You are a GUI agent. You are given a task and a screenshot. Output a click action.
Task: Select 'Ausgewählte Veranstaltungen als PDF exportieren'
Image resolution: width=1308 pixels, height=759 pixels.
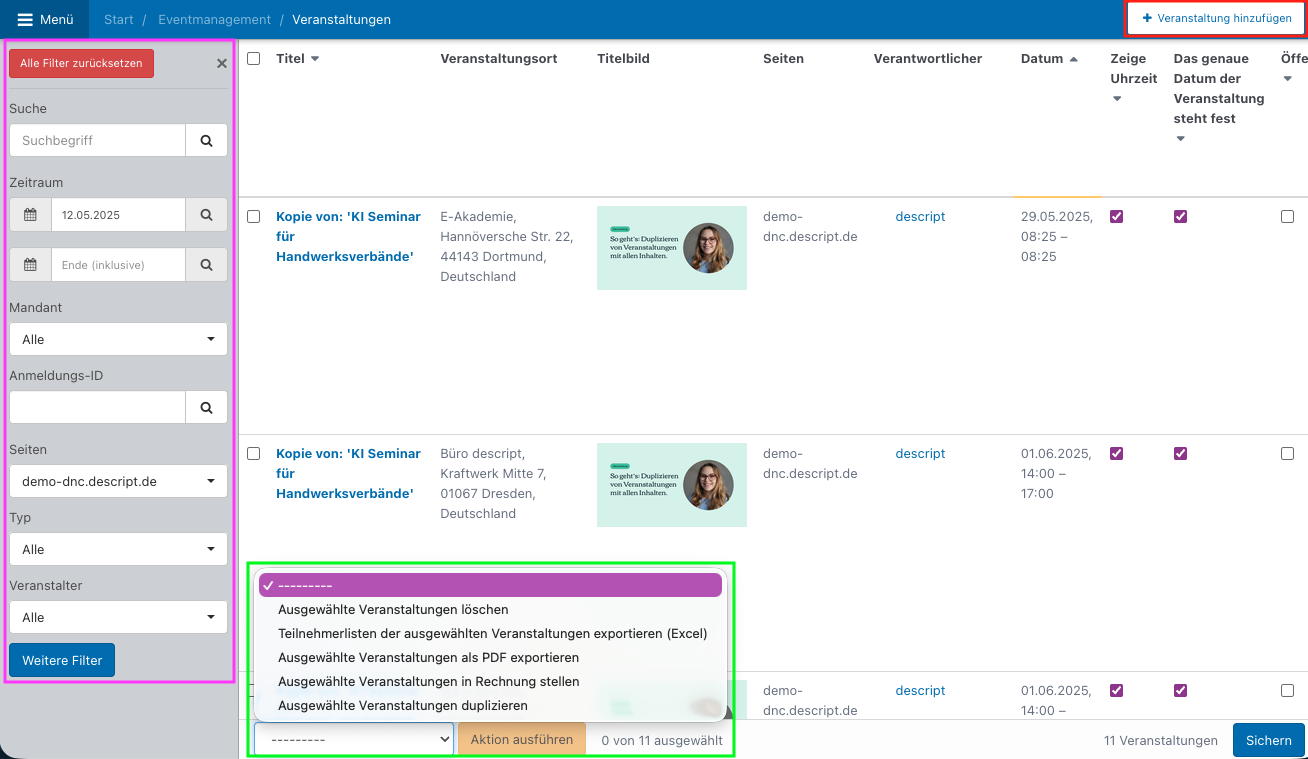428,657
